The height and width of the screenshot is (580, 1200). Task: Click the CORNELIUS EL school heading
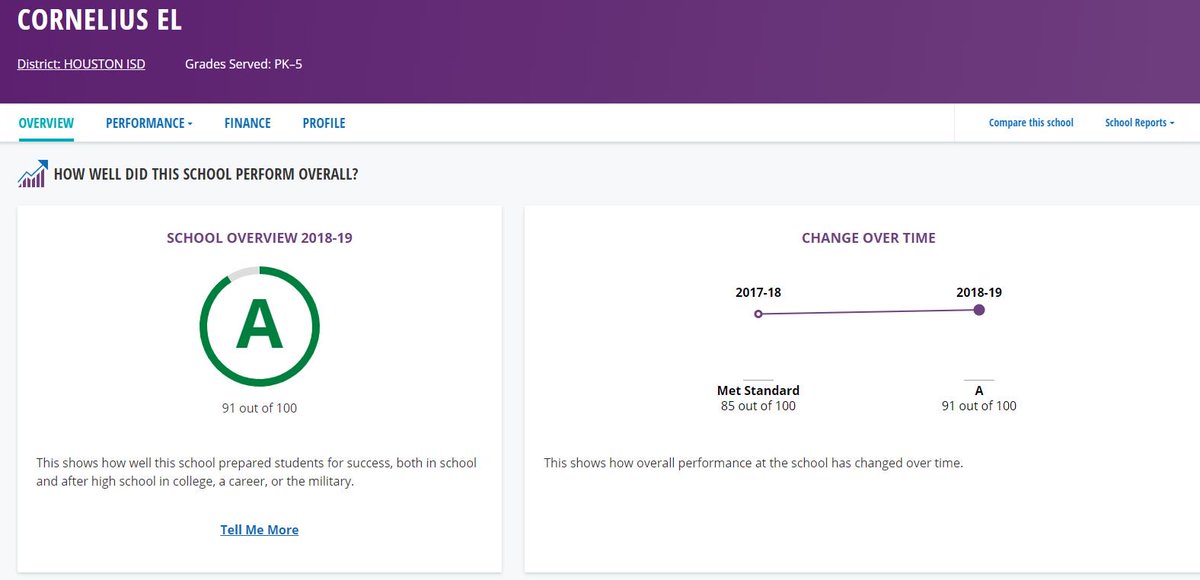click(100, 19)
